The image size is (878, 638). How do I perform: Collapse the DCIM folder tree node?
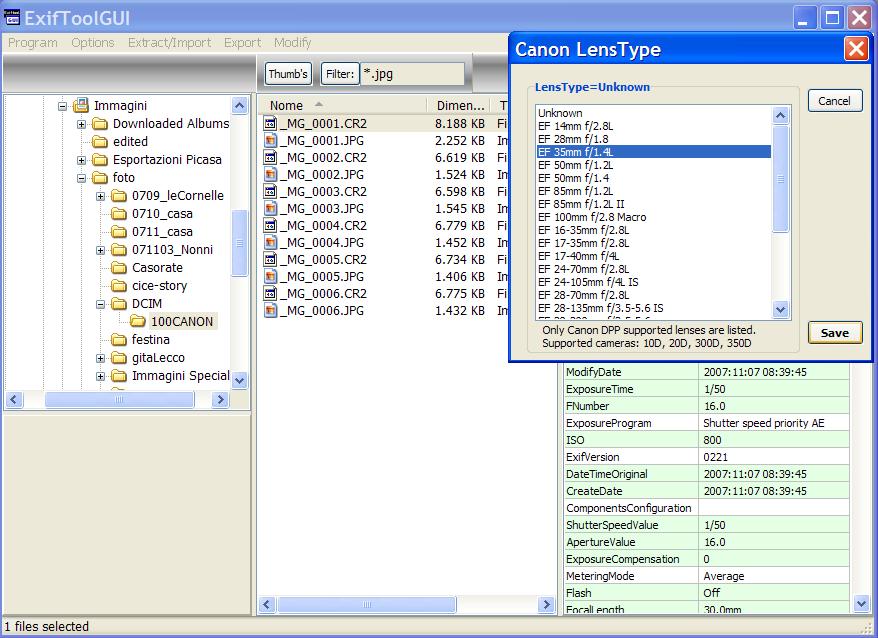[x=101, y=304]
